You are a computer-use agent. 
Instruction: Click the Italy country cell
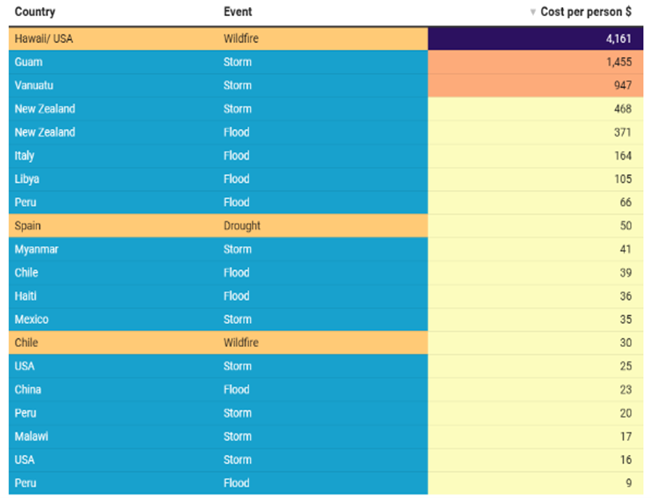click(115, 156)
